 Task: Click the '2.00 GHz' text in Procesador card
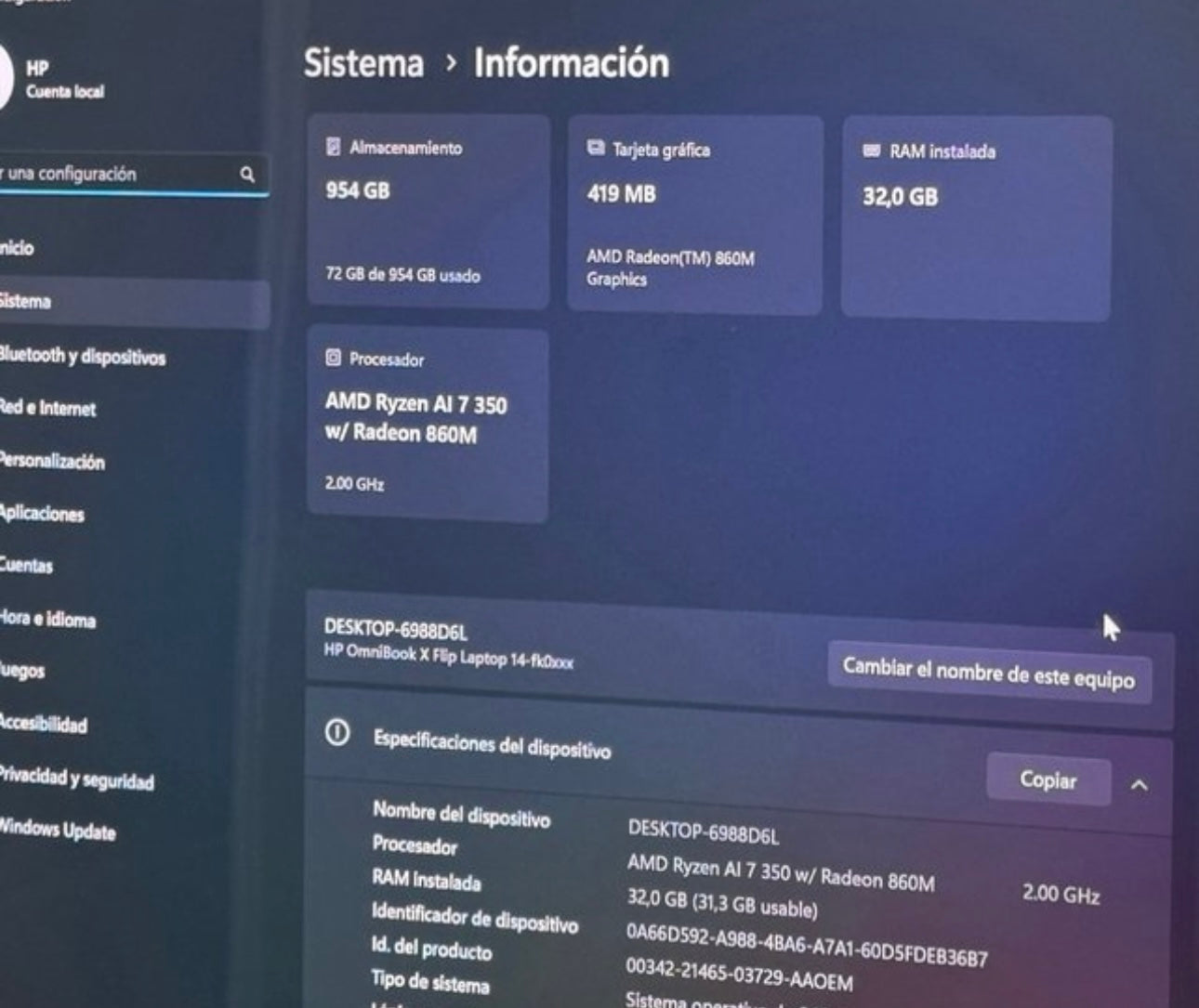tap(354, 483)
